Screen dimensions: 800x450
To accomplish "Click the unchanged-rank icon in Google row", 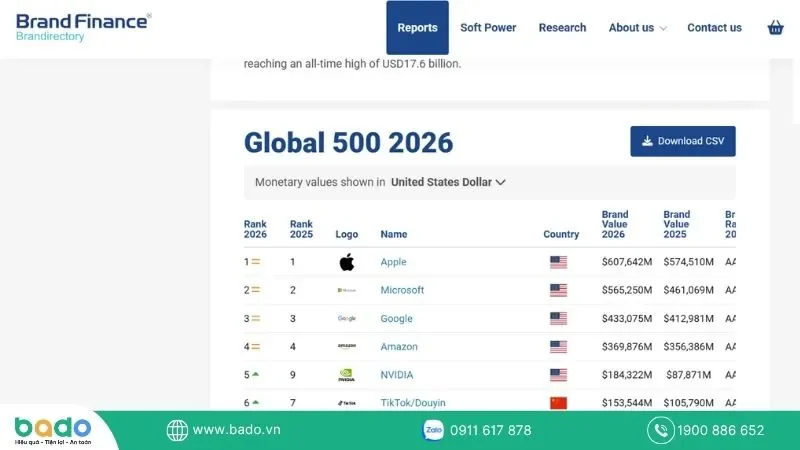I will point(256,318).
